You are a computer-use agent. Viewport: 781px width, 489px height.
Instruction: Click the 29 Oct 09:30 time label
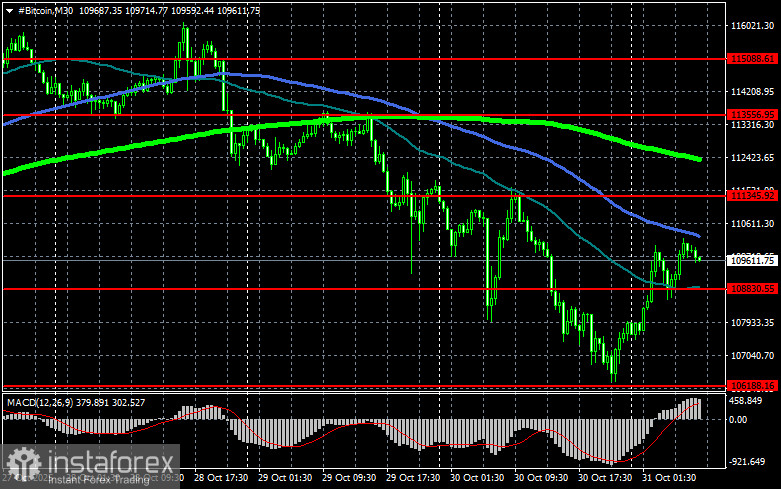[x=349, y=477]
